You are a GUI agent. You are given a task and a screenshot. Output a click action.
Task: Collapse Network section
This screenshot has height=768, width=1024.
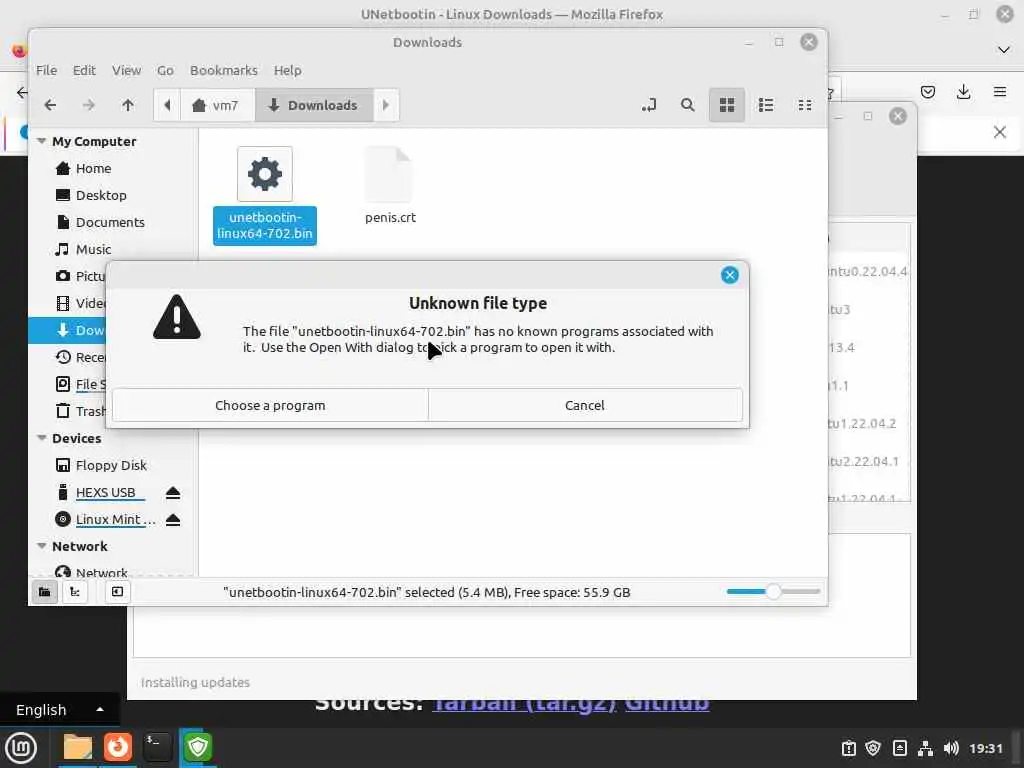pos(41,546)
